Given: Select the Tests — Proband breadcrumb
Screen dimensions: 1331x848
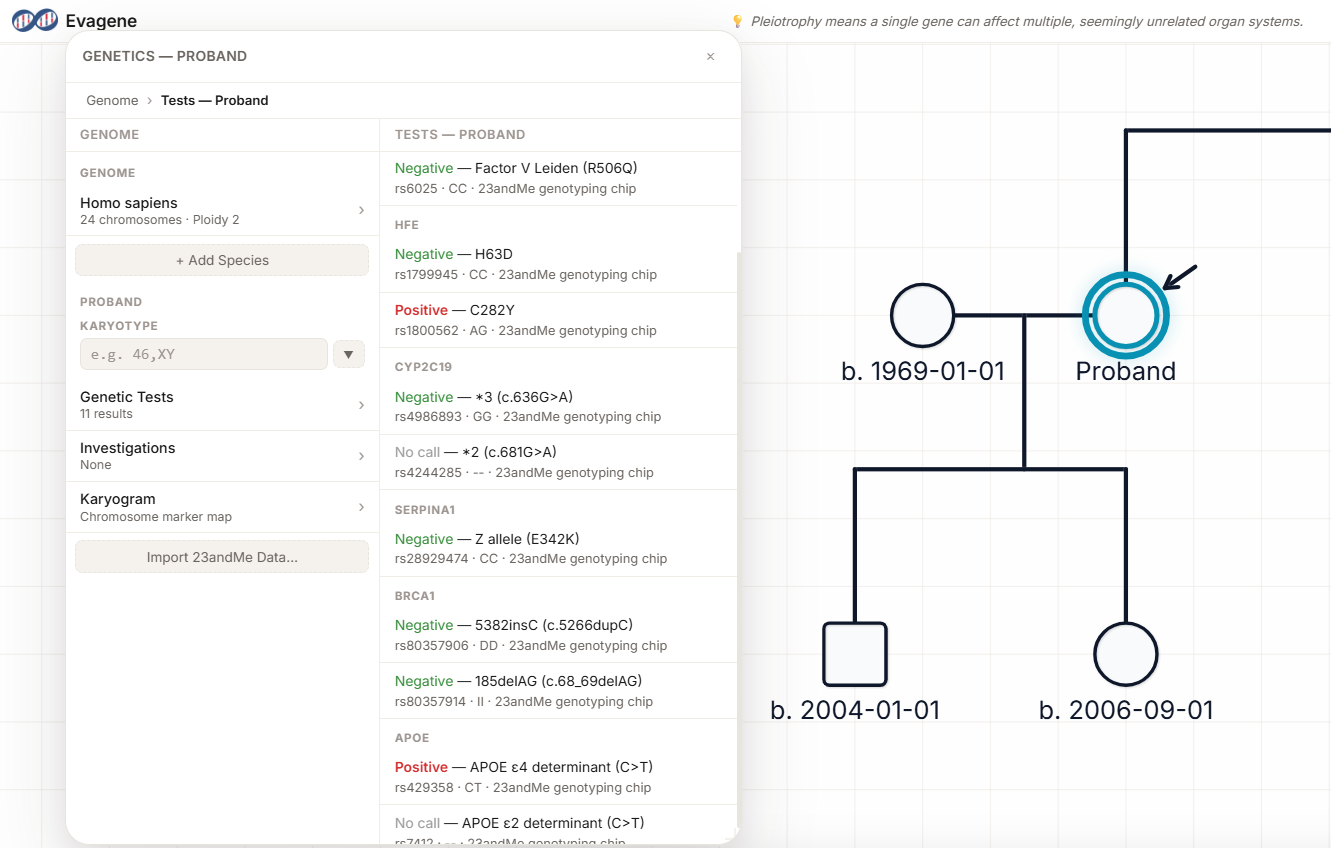Looking at the screenshot, I should tap(214, 100).
